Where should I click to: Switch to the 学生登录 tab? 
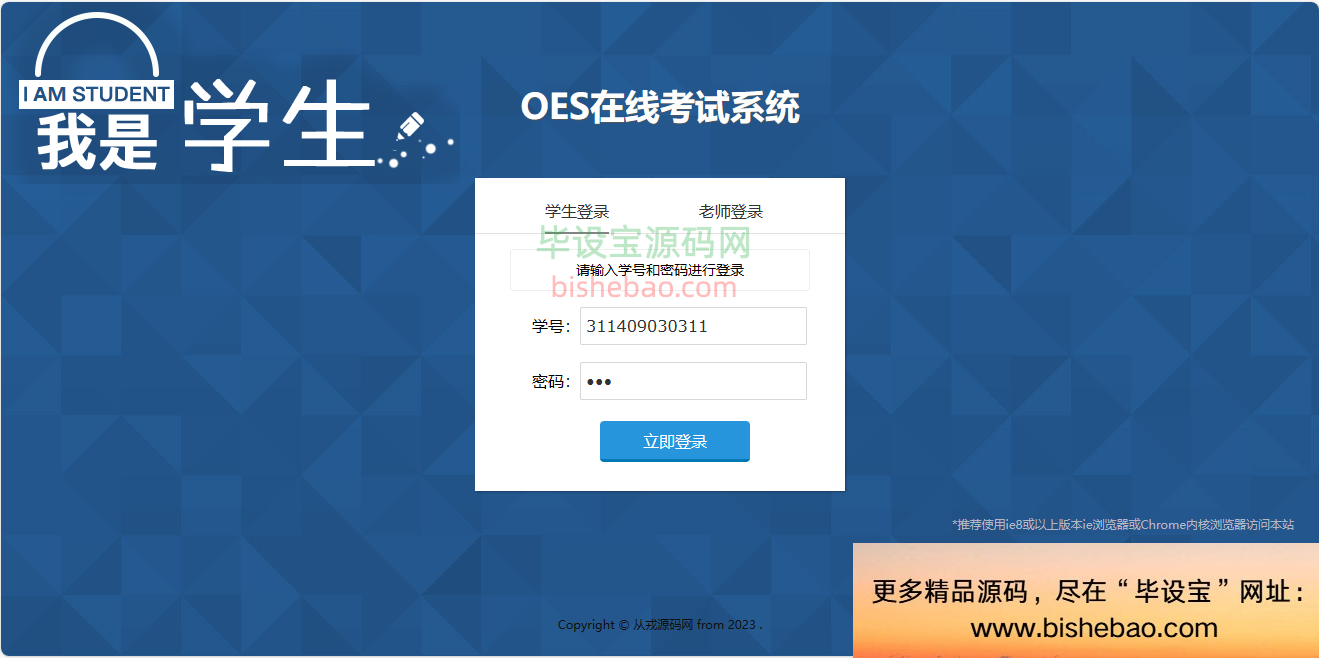click(577, 212)
